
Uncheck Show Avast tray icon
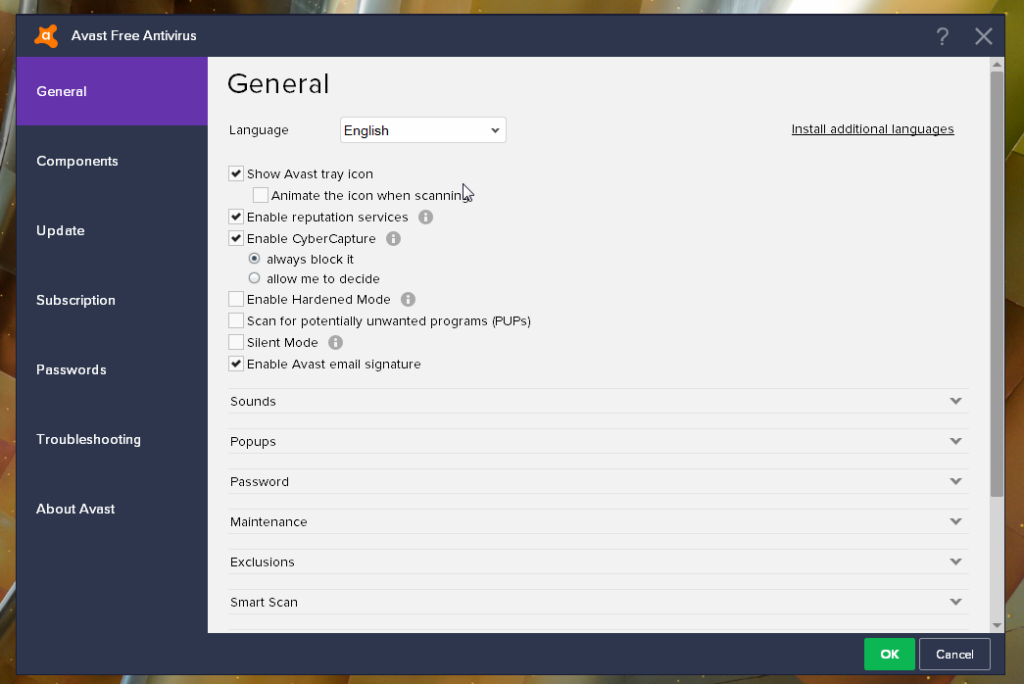236,174
